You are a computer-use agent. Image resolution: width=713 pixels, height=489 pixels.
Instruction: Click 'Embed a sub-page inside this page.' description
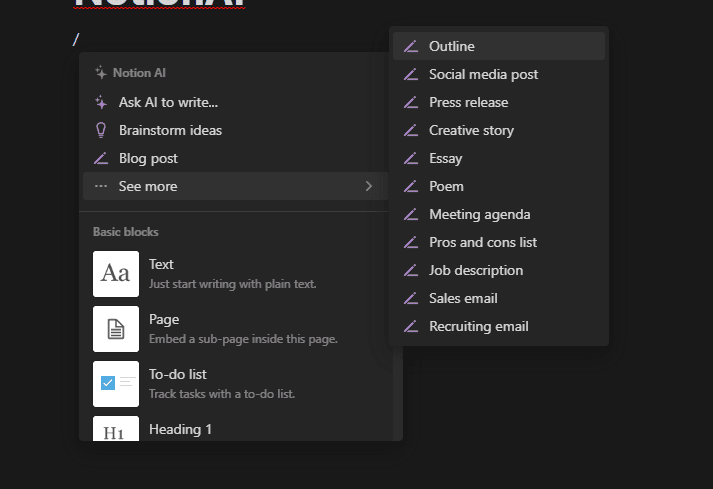243,339
